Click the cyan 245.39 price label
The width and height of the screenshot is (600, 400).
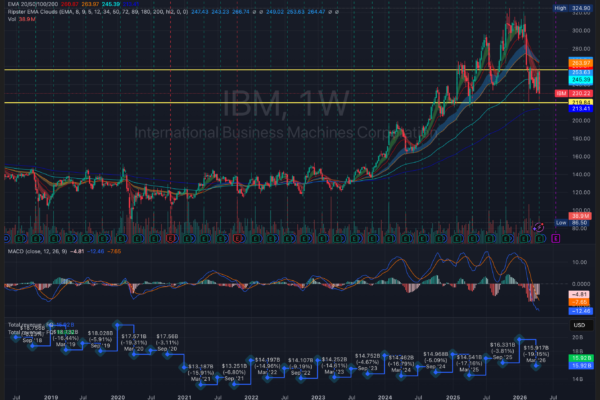point(581,80)
